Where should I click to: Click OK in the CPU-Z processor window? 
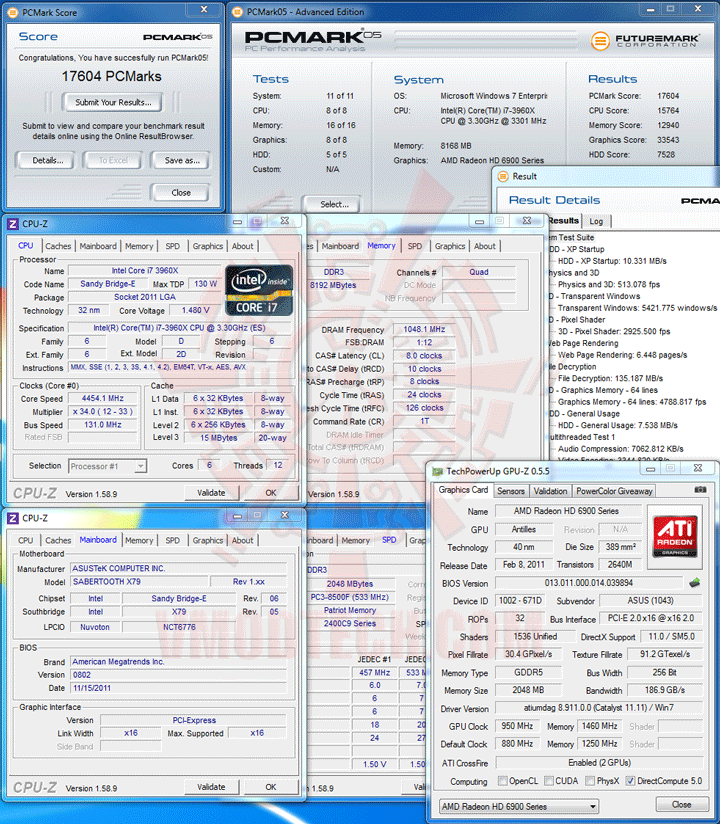(271, 493)
